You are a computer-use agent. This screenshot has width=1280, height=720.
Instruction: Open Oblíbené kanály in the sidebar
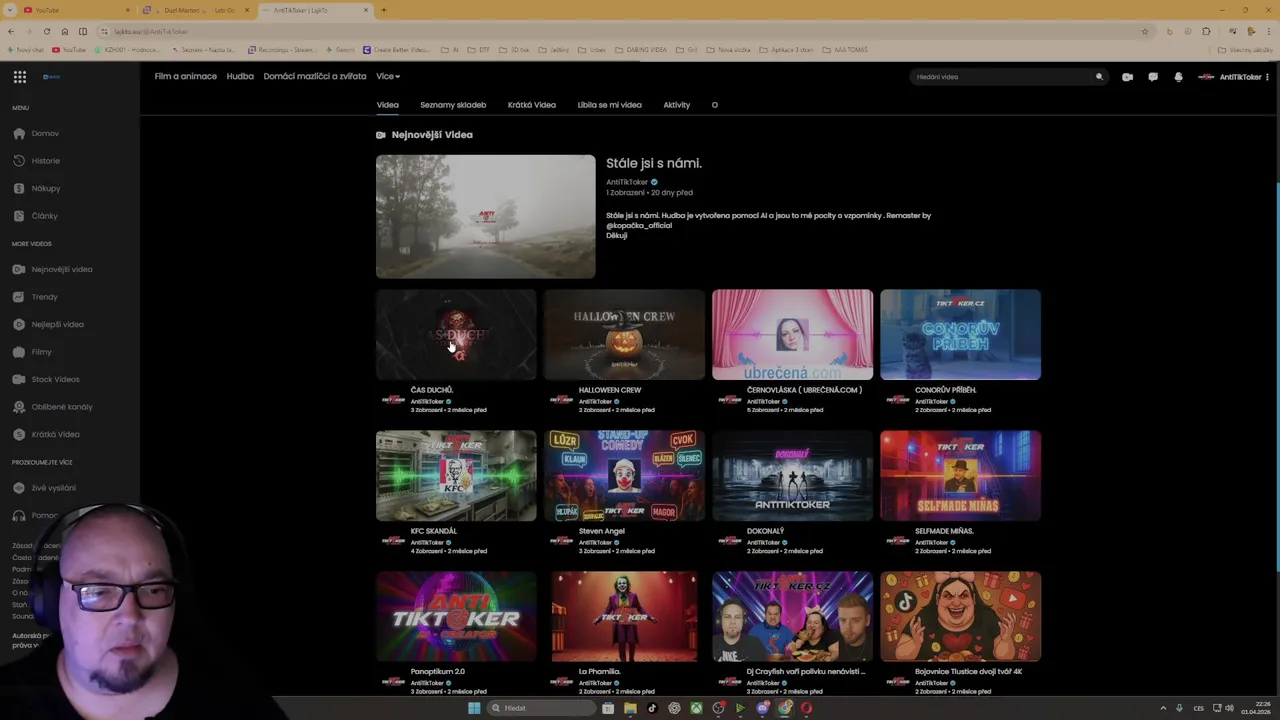[x=53, y=407]
